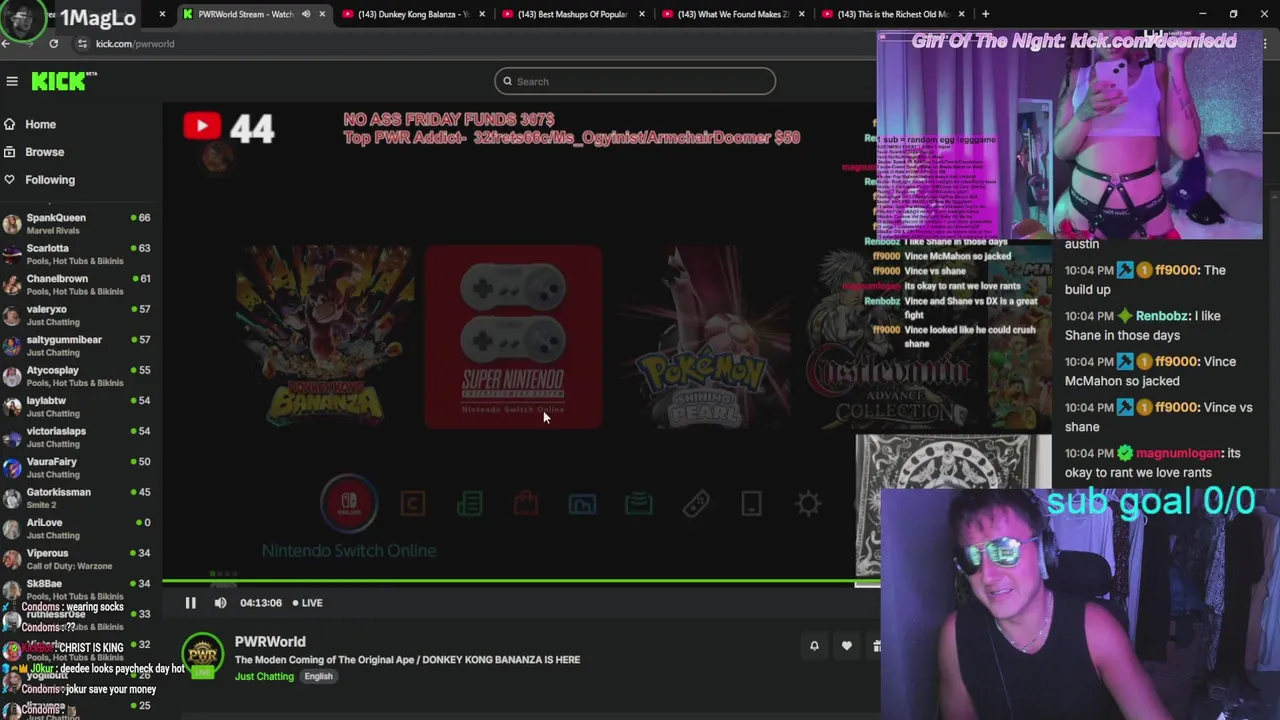Open Gatorkissman channel in sidebar
1280x720 pixels.
77,498
